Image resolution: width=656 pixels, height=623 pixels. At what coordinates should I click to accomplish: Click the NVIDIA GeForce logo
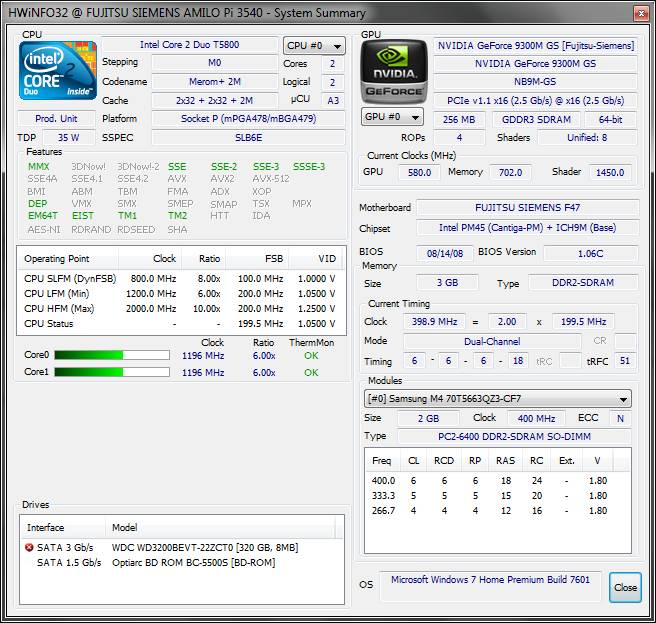pos(394,72)
